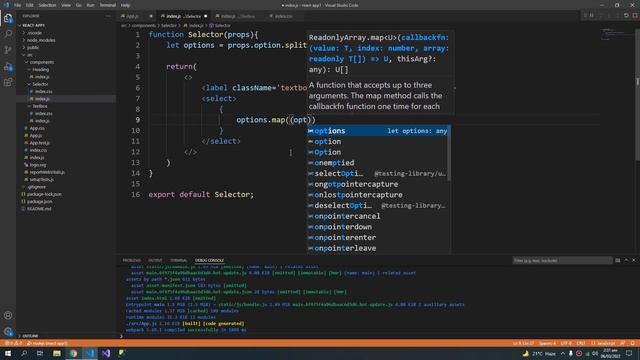
Task: Maximize the bottom panel with chevron
Action: (626, 260)
